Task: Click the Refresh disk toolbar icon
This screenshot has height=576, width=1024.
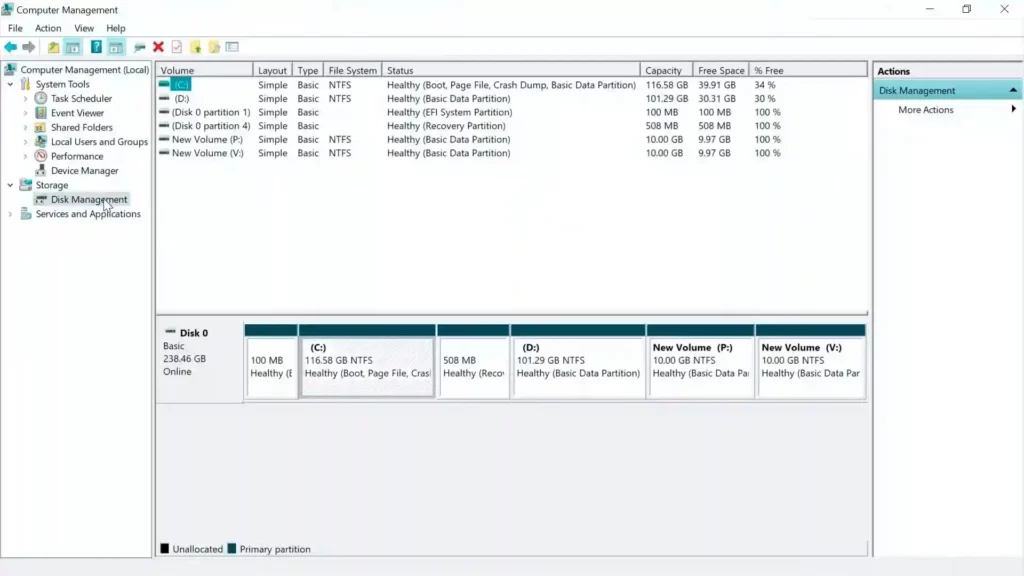Action: [140, 47]
